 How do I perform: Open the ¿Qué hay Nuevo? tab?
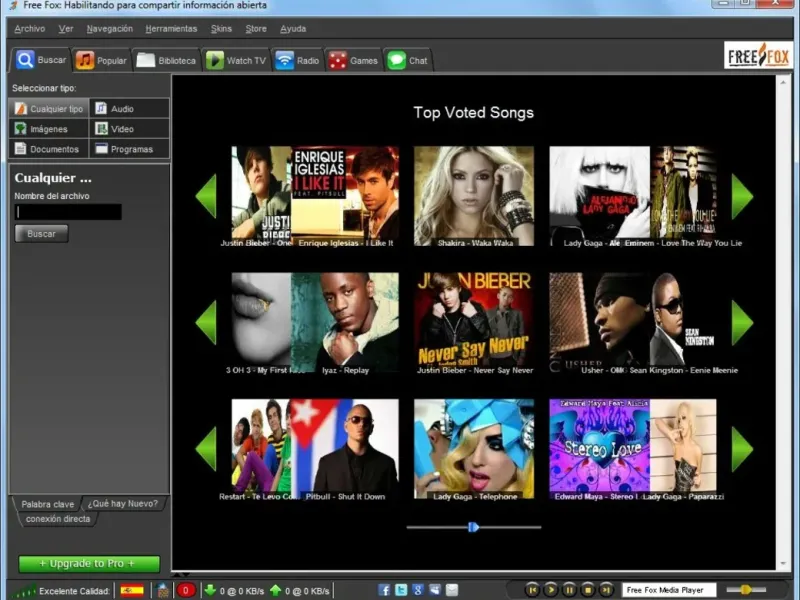click(123, 504)
